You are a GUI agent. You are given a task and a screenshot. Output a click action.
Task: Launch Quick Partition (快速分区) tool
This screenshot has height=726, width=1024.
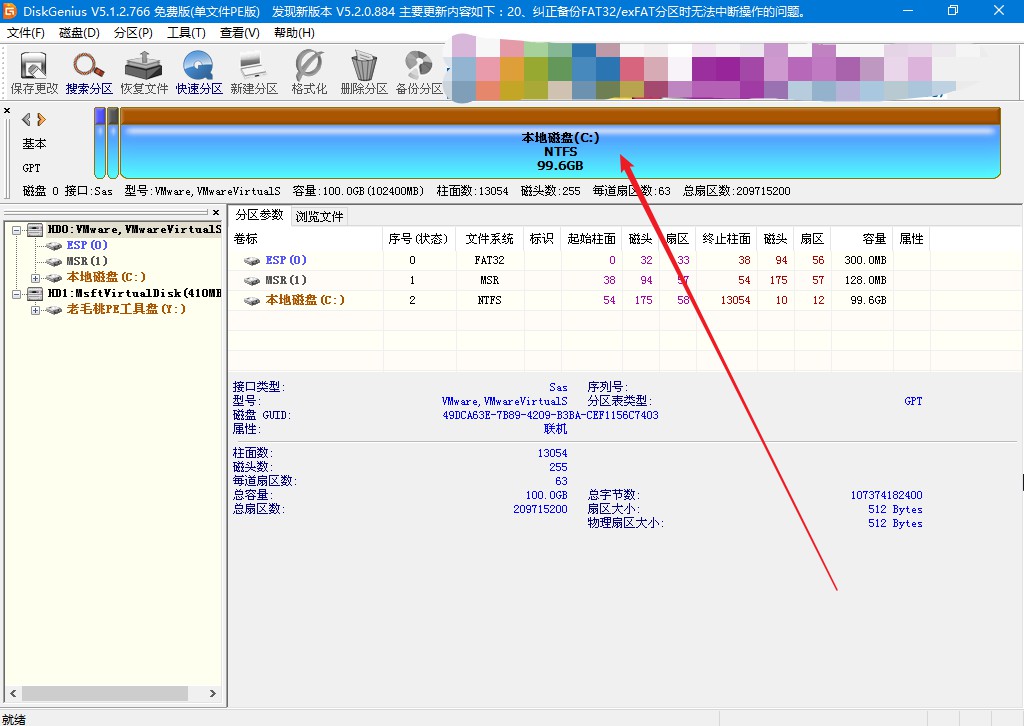199,73
